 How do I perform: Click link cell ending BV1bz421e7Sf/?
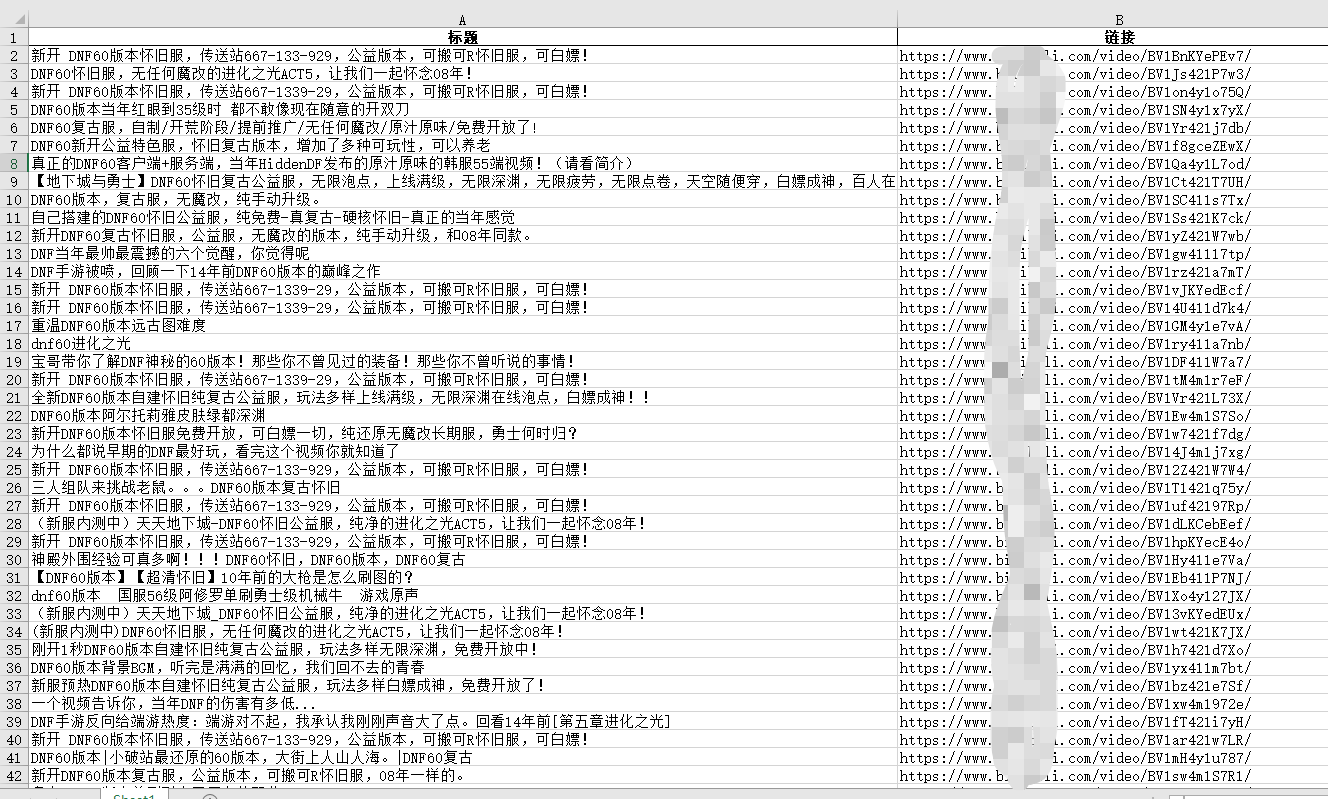click(x=1112, y=685)
